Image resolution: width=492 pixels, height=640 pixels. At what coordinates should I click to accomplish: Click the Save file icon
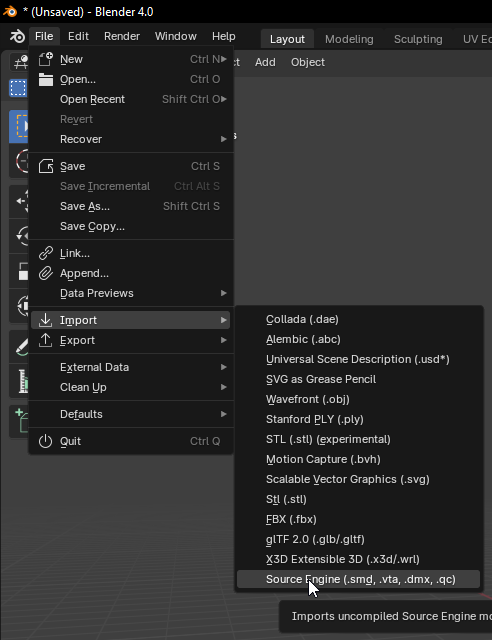[46, 166]
